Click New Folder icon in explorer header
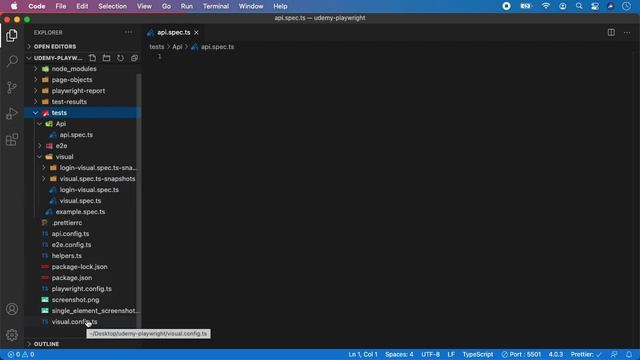The width and height of the screenshot is (640, 360). point(107,58)
